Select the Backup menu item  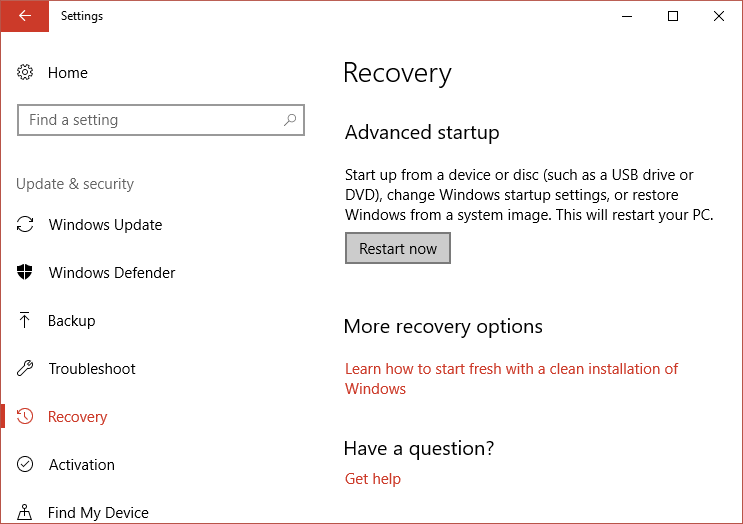(x=72, y=321)
